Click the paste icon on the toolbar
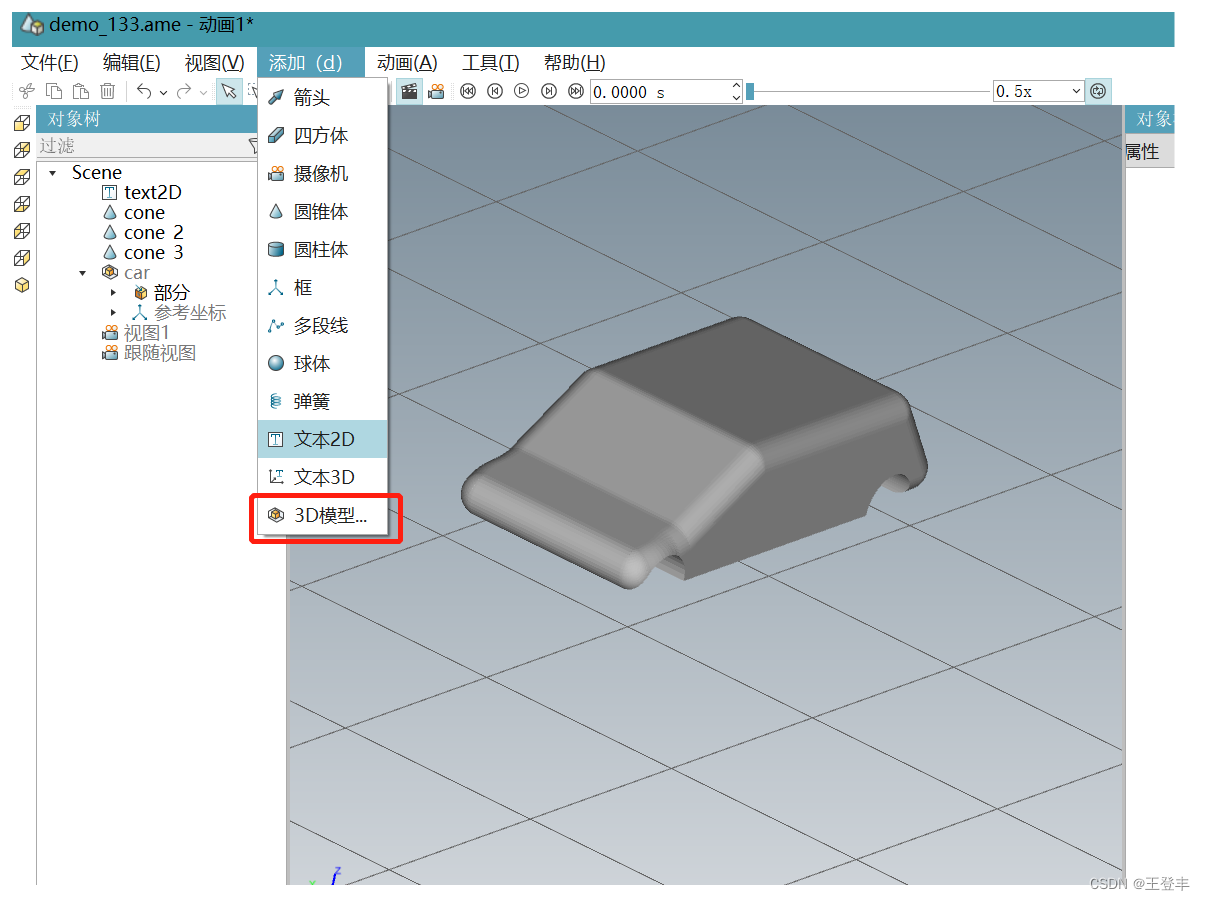 80,91
